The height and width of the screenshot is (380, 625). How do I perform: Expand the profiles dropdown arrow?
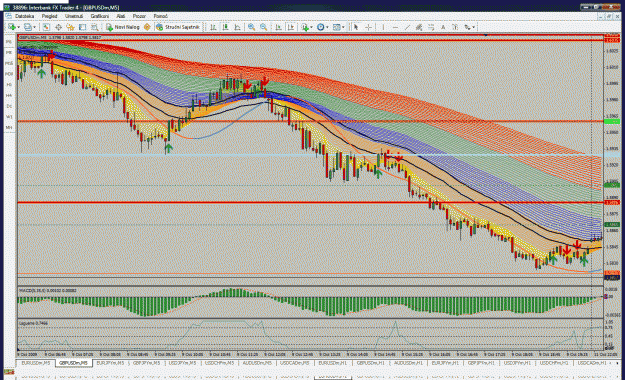click(34, 27)
